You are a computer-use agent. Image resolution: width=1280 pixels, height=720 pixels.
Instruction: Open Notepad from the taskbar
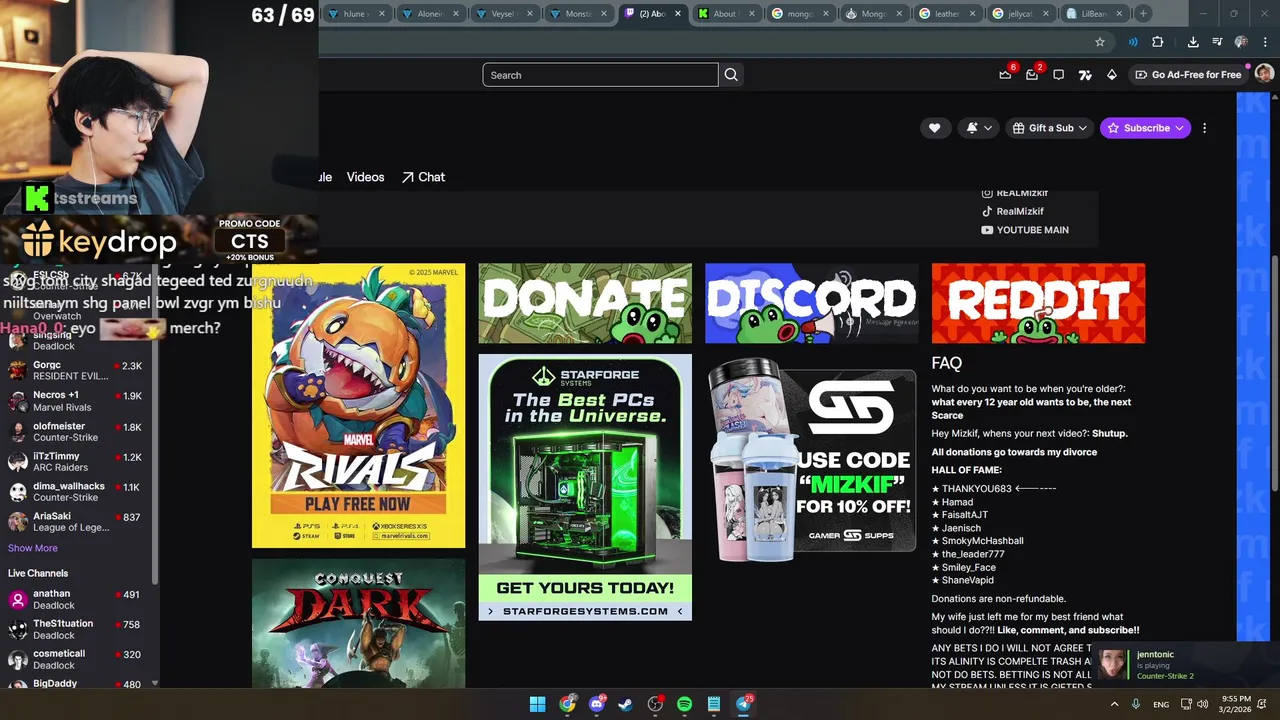[714, 704]
